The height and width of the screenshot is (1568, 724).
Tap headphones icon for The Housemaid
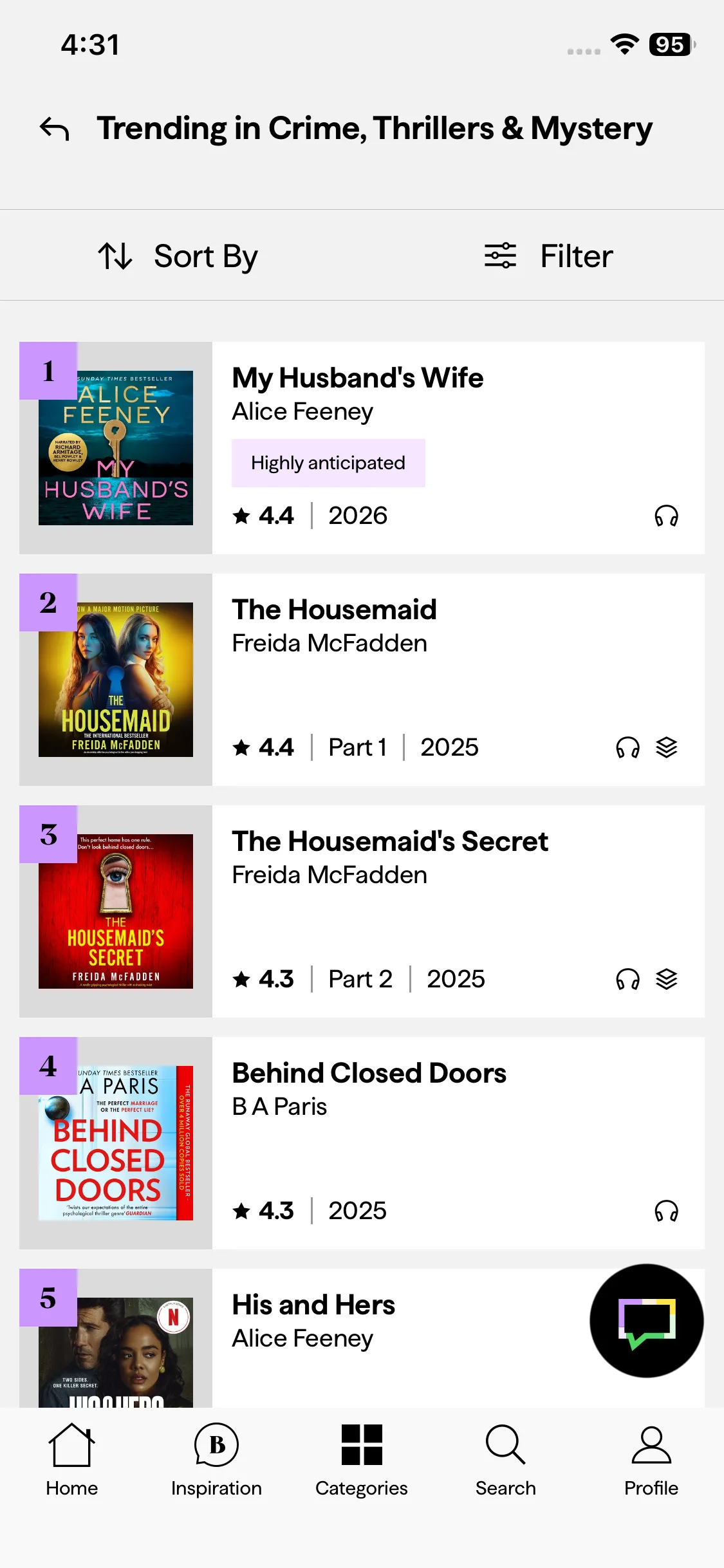click(x=627, y=747)
